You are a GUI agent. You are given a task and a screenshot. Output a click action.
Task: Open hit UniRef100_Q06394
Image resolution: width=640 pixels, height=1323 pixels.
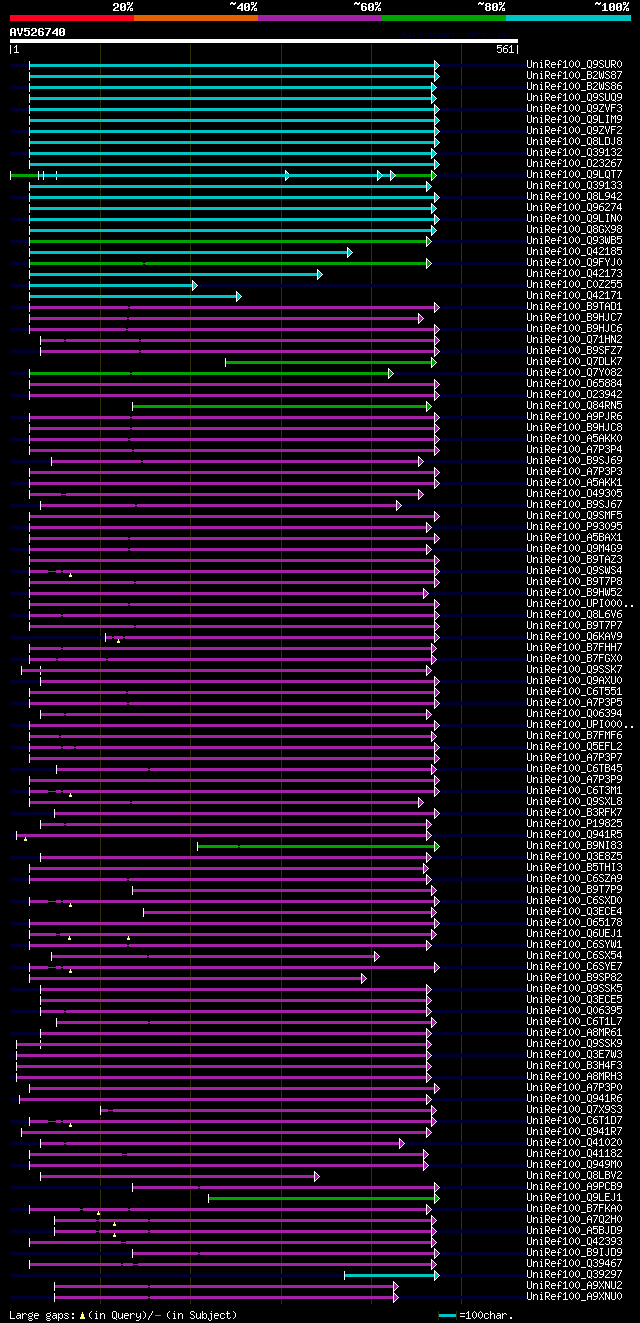click(574, 714)
